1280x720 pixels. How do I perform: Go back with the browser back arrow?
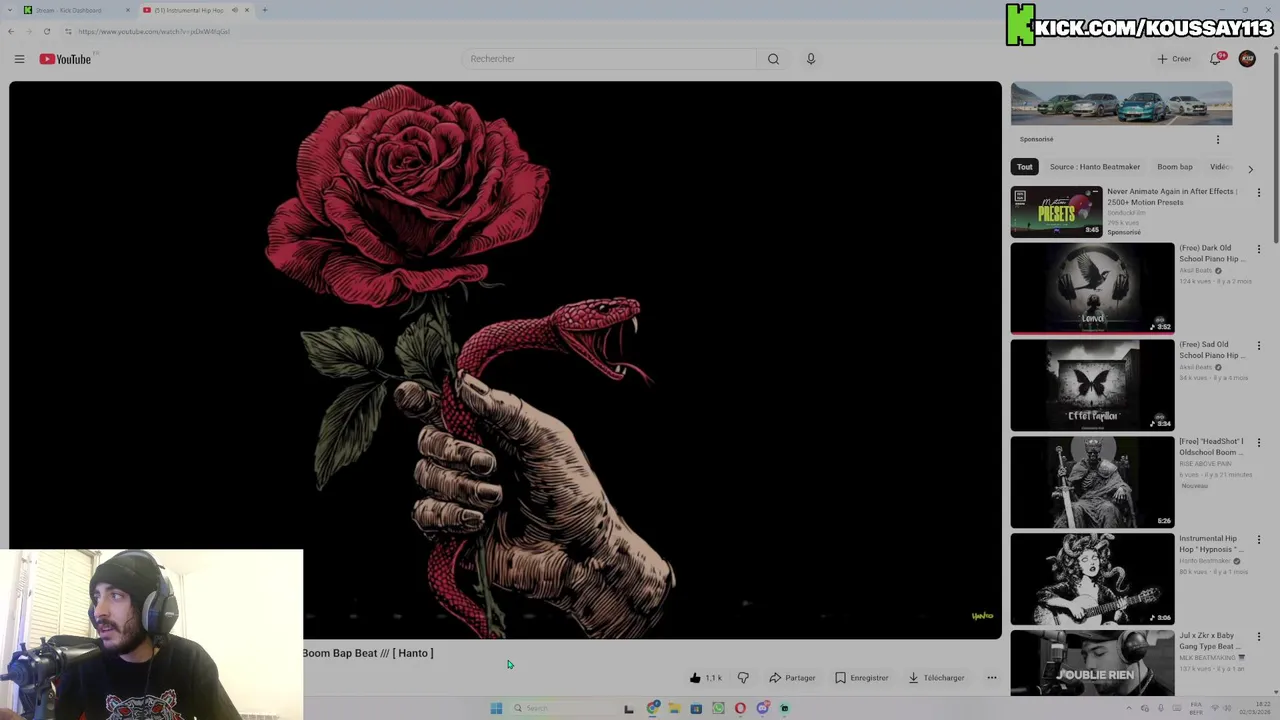tap(11, 31)
